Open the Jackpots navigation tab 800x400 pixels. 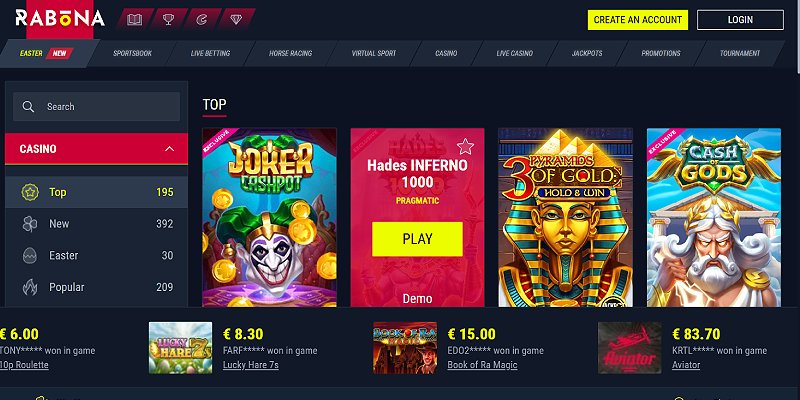(587, 53)
